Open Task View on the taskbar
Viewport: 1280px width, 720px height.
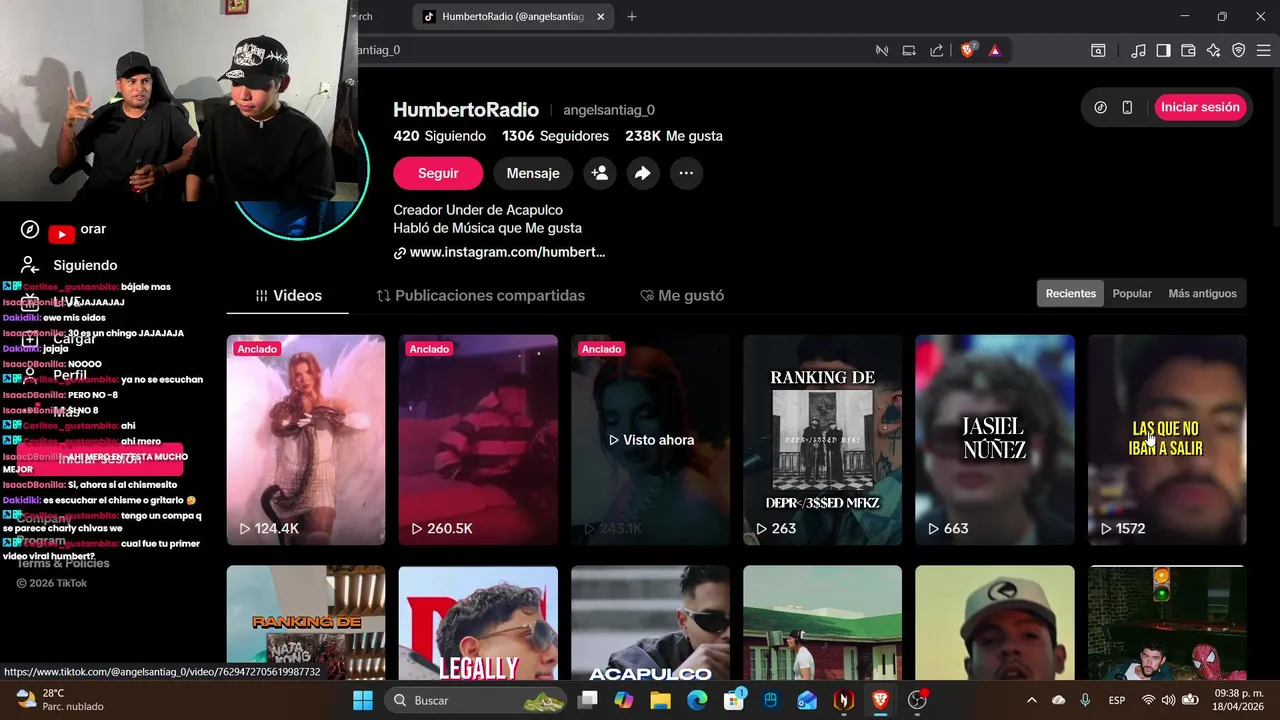(x=588, y=700)
